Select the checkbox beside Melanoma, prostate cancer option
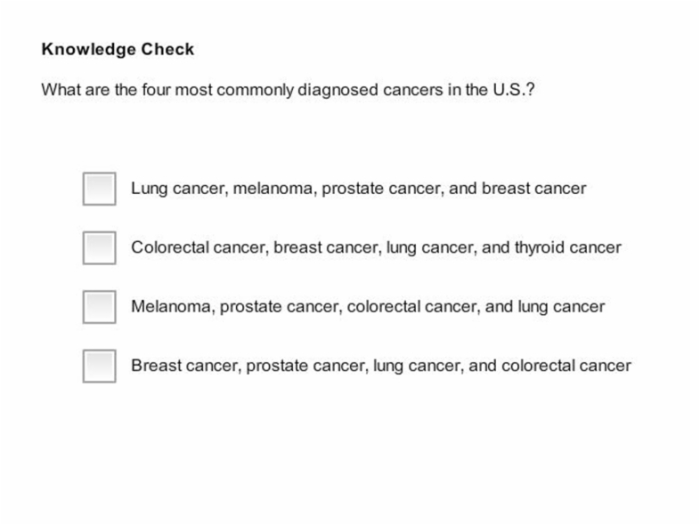 tap(99, 307)
